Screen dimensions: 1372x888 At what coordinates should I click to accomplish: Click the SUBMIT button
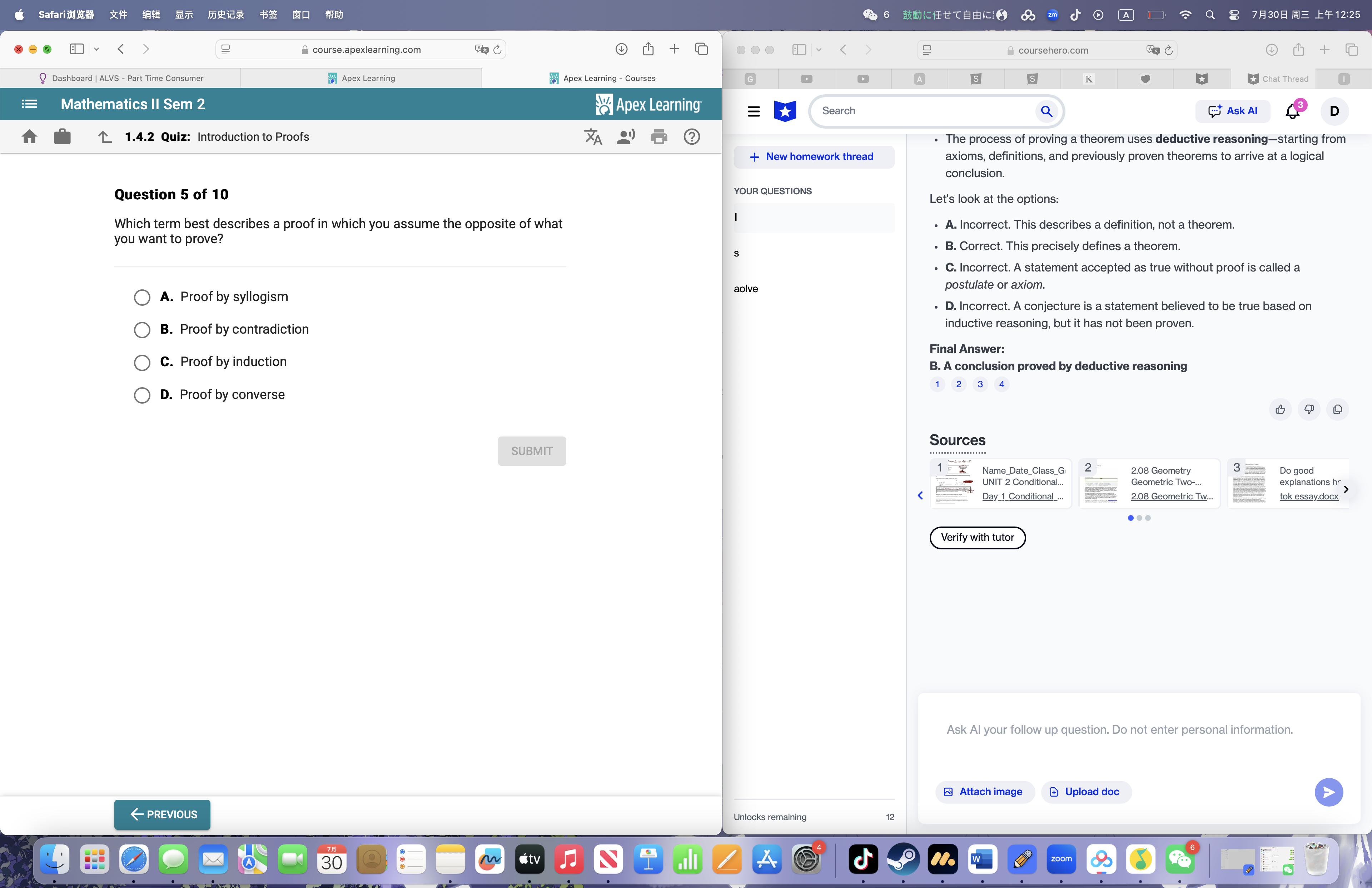click(532, 451)
